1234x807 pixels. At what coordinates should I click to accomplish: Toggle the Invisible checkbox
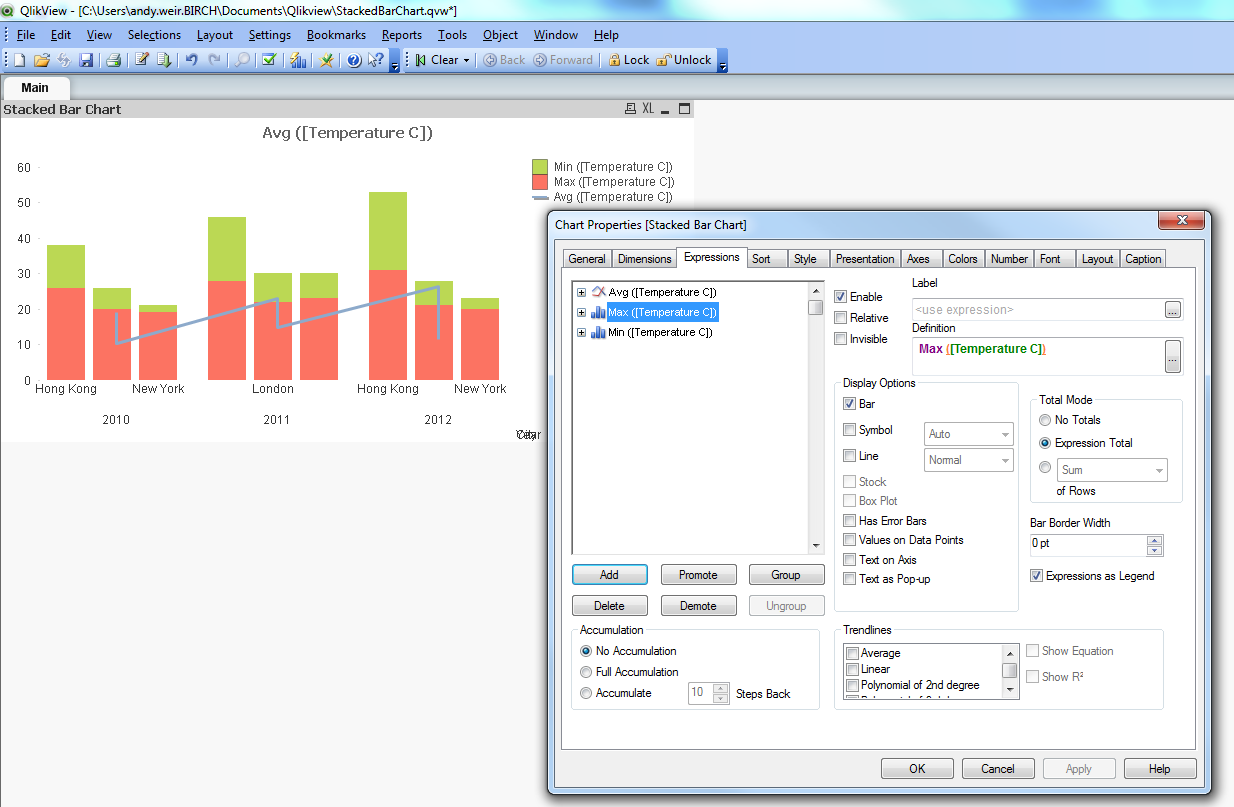[841, 339]
